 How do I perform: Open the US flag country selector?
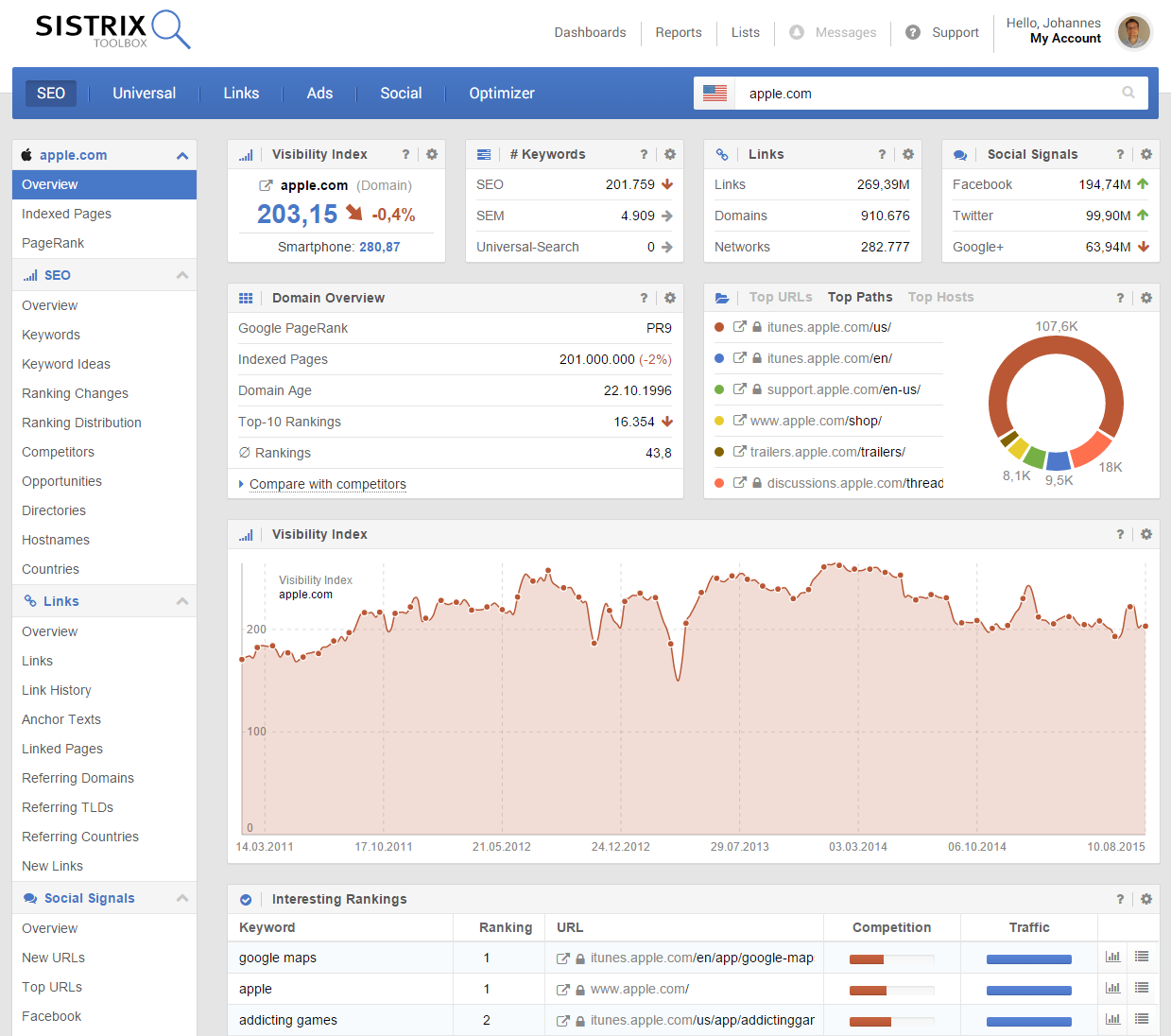pyautogui.click(x=715, y=94)
